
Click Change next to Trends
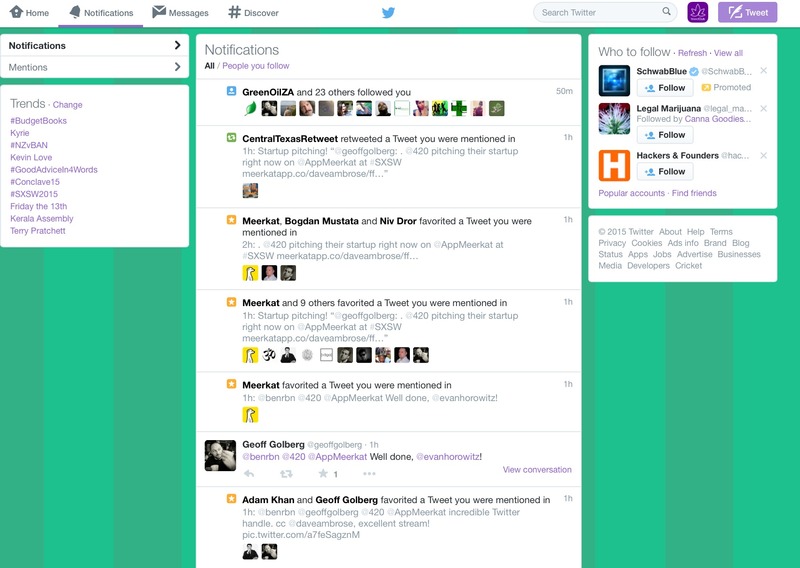point(67,105)
